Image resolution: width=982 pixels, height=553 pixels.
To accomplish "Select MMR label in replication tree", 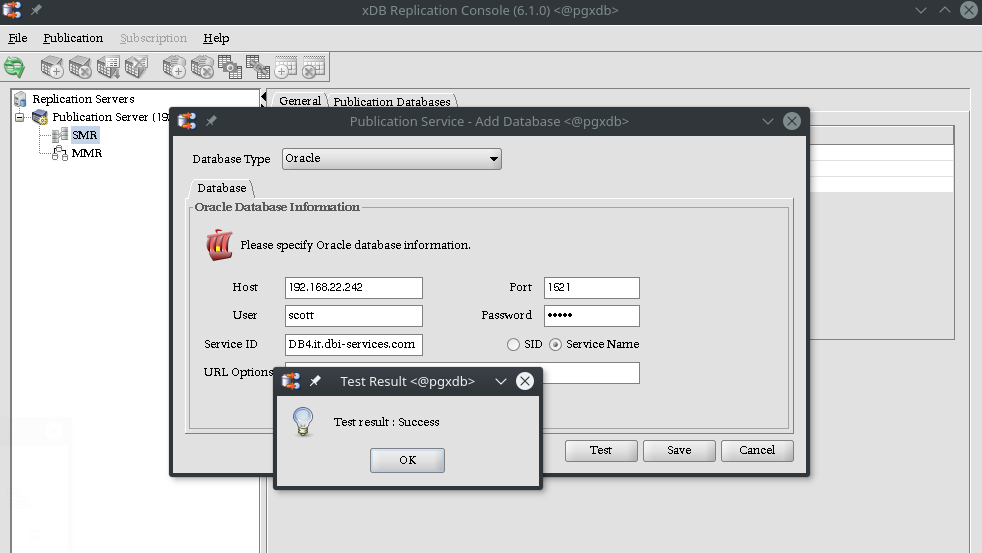I will (x=87, y=153).
